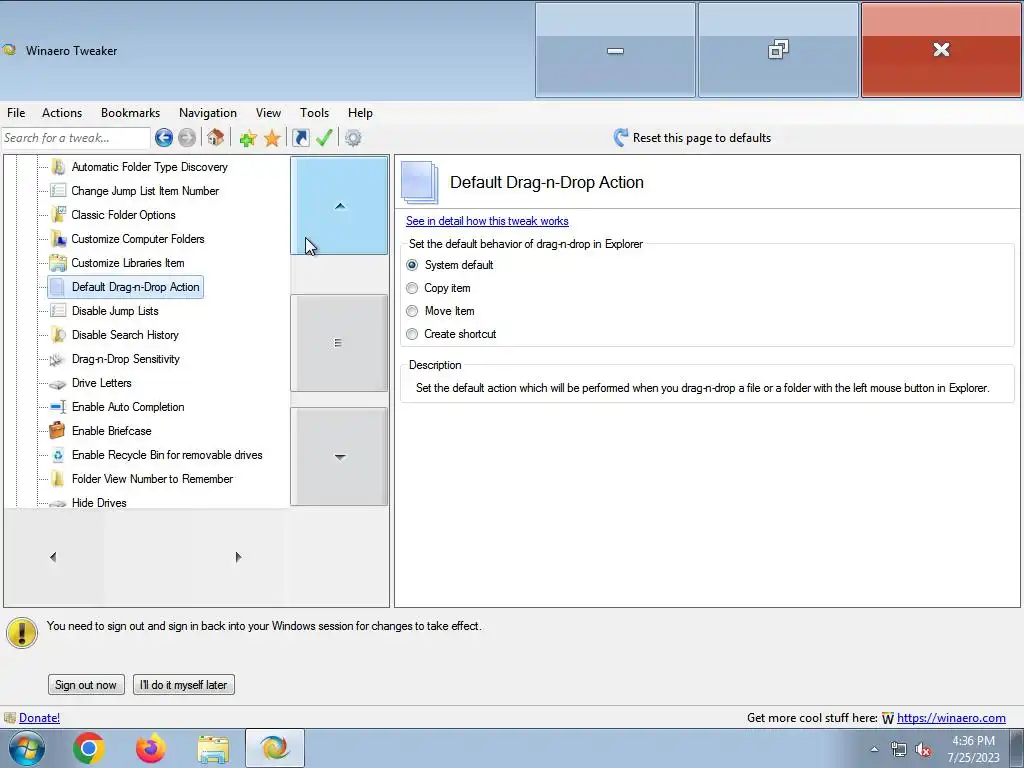Viewport: 1024px width, 768px height.
Task: Select the Create shortcut radio button
Action: [x=412, y=334]
